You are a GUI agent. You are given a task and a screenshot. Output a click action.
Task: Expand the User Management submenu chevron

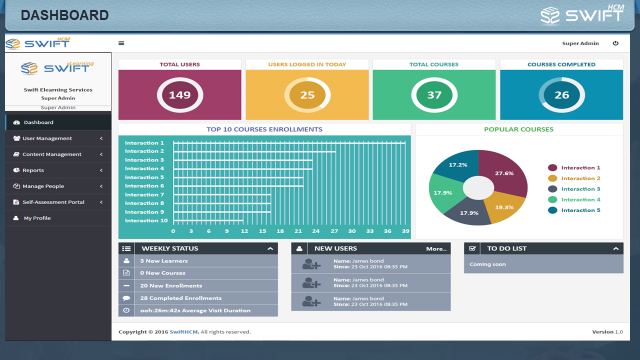(x=101, y=138)
